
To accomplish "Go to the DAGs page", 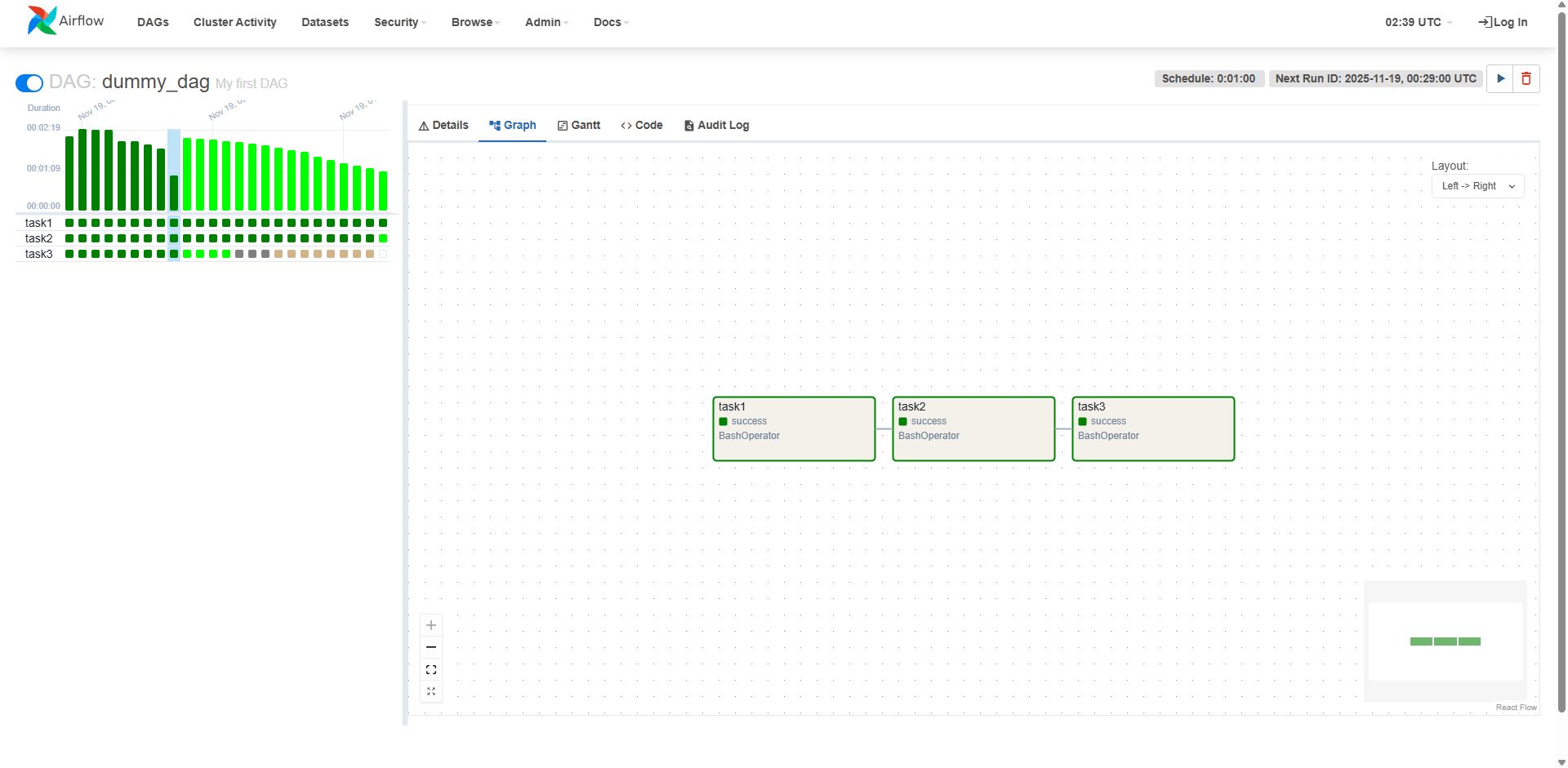I will click(x=153, y=22).
